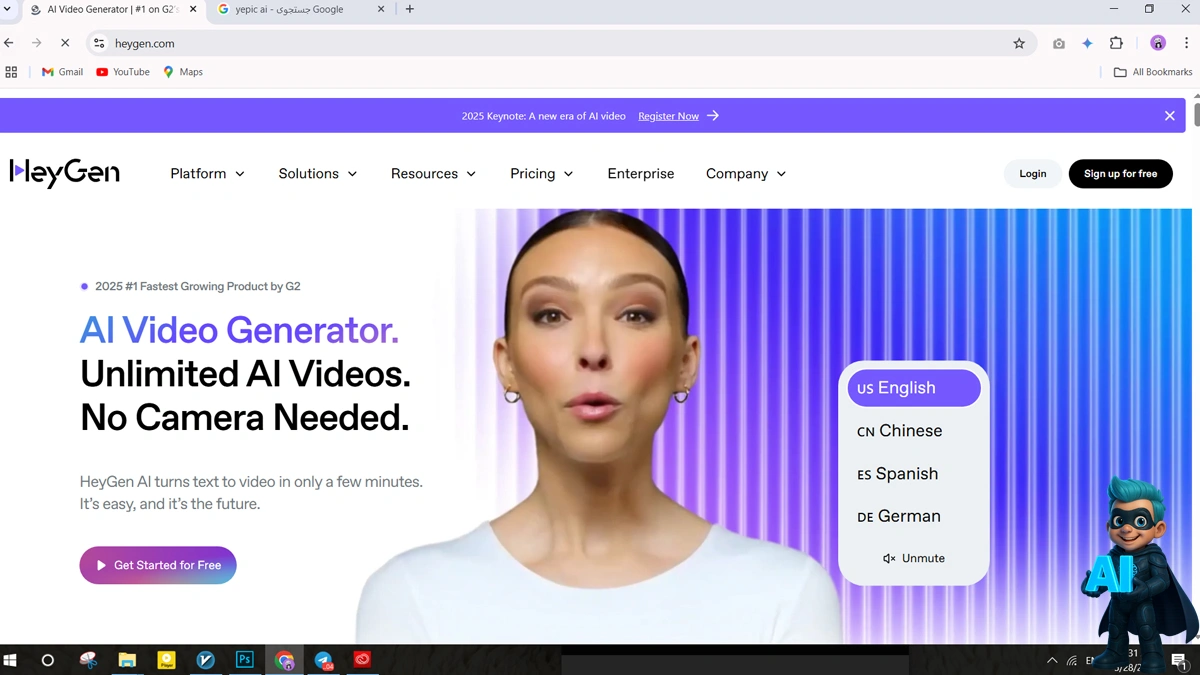Close the 2025 Keynote banner
The image size is (1200, 675).
coord(1170,116)
